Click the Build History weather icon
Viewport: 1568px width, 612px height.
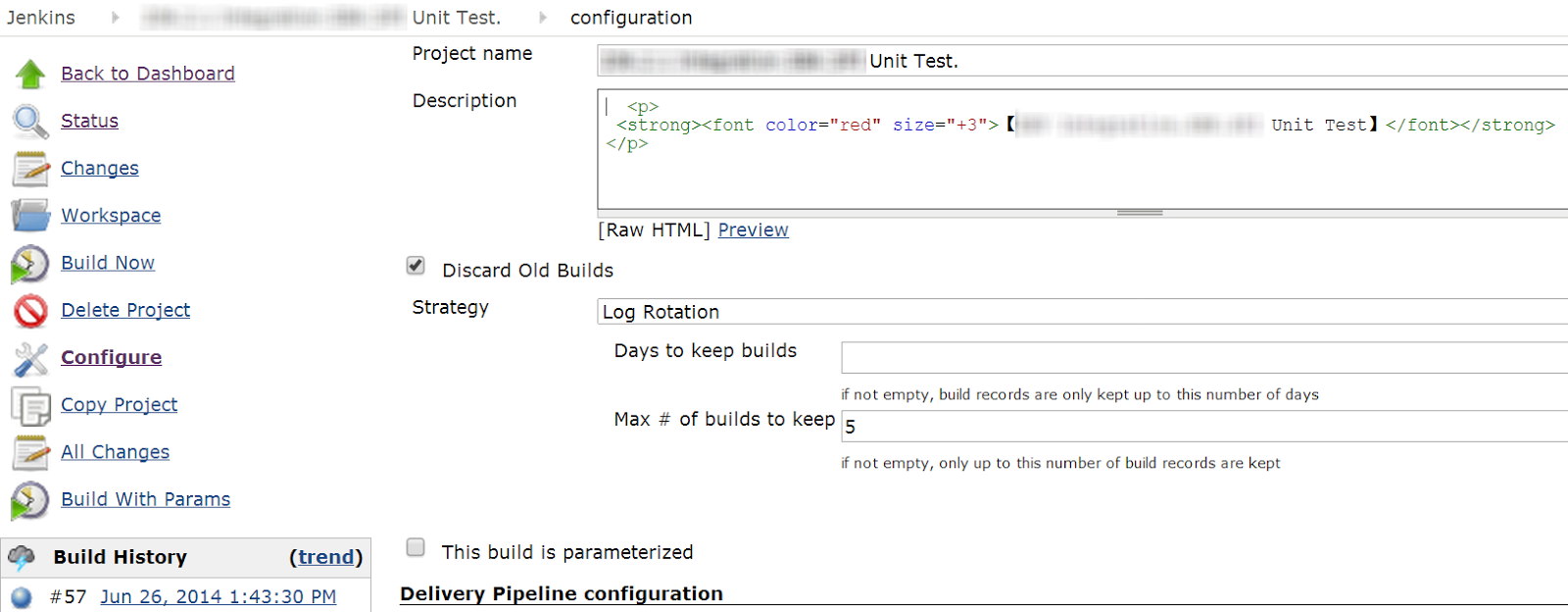coord(22,557)
